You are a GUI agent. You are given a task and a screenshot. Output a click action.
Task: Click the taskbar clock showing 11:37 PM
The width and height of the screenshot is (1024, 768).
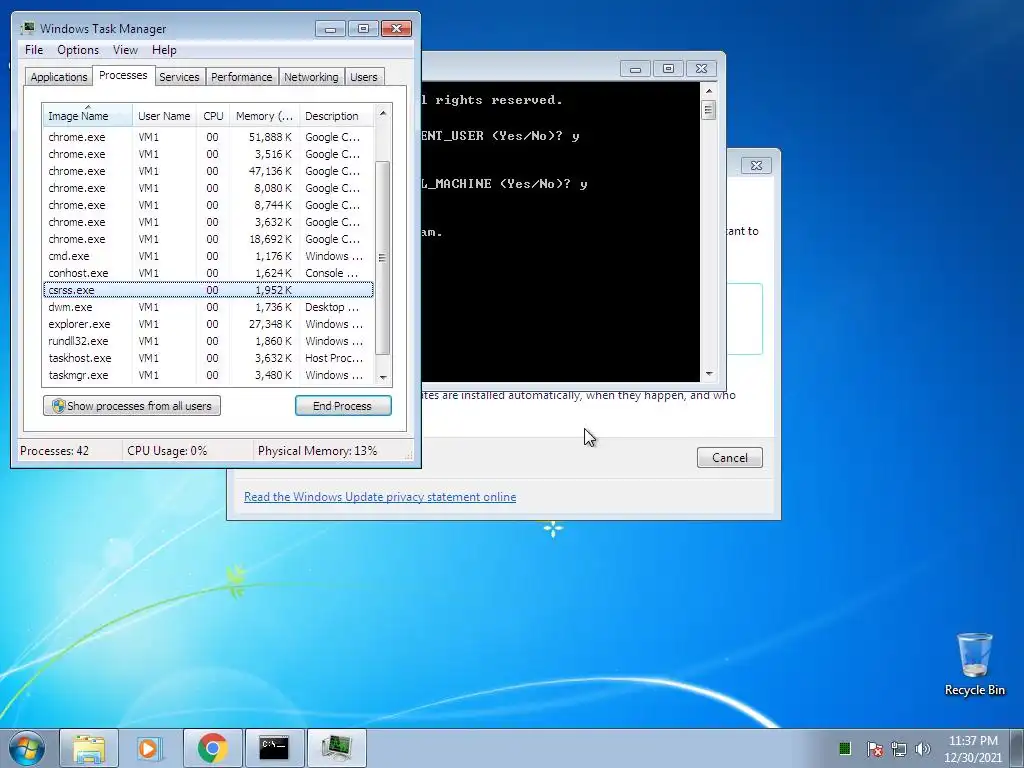[972, 748]
